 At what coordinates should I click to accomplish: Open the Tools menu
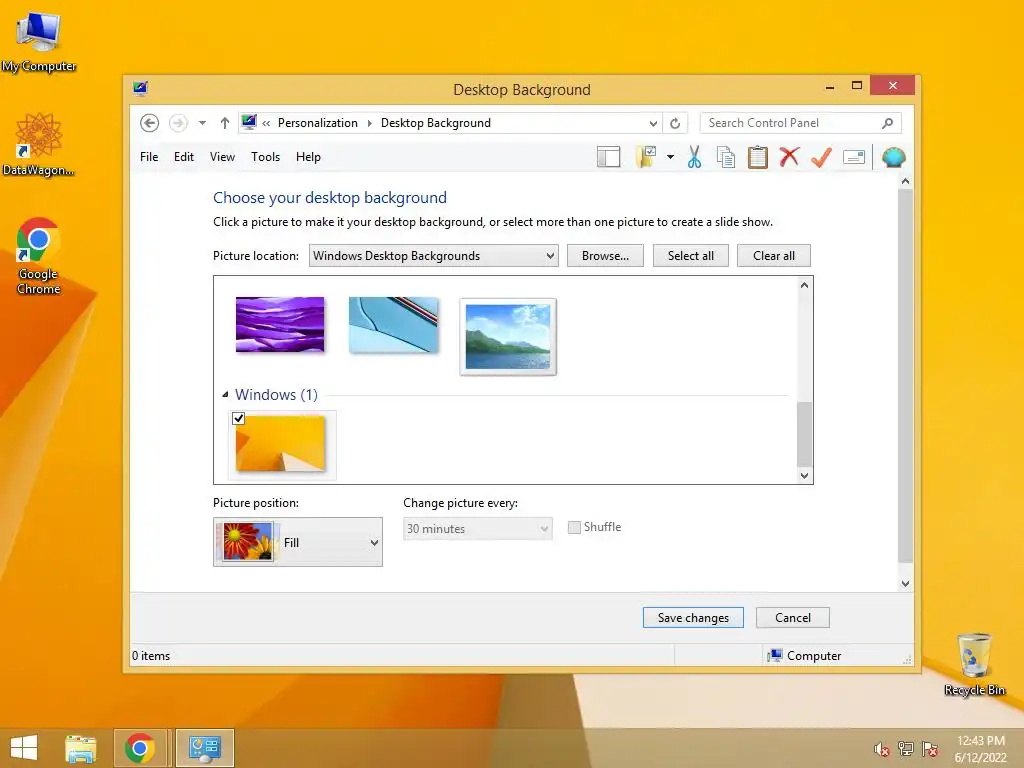tap(265, 157)
